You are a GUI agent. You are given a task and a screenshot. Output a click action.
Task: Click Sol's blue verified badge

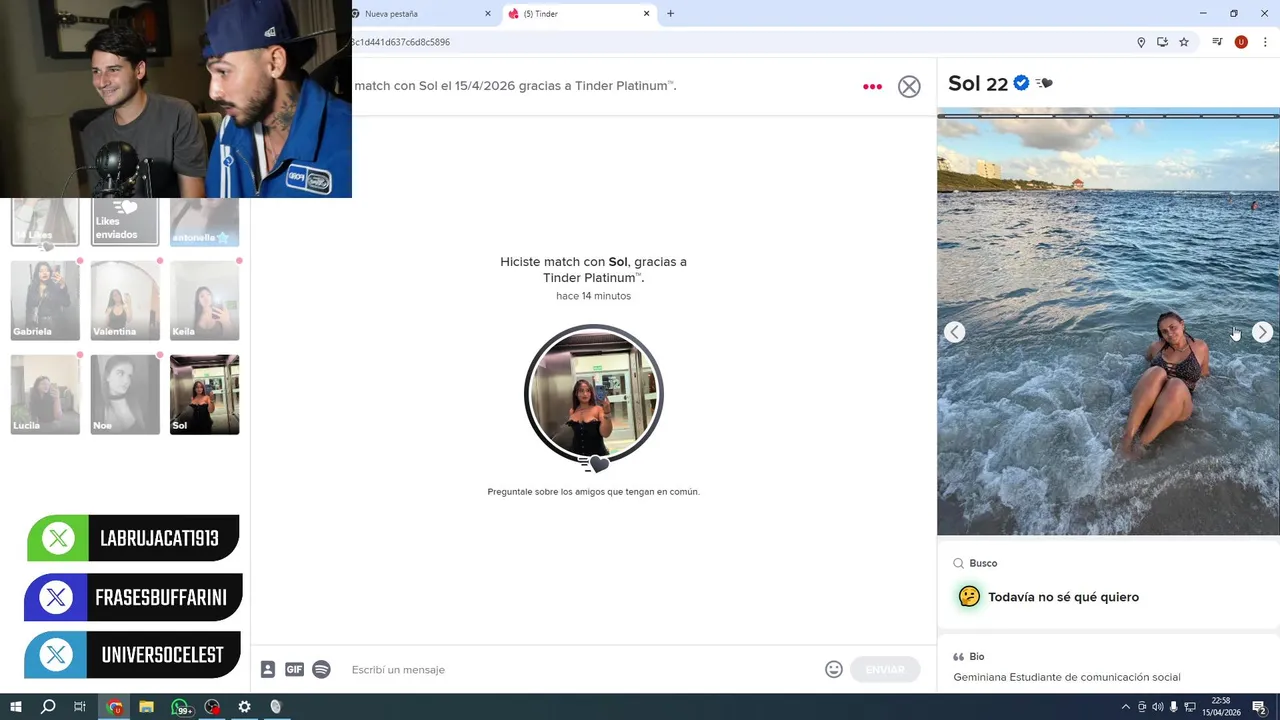coord(1021,83)
